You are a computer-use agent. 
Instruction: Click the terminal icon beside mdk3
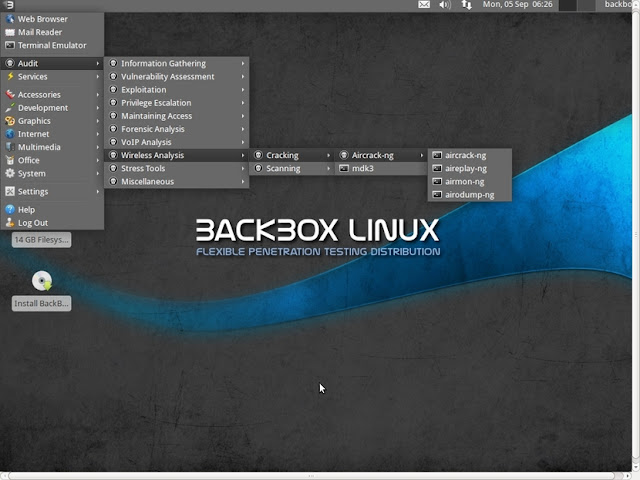click(344, 168)
